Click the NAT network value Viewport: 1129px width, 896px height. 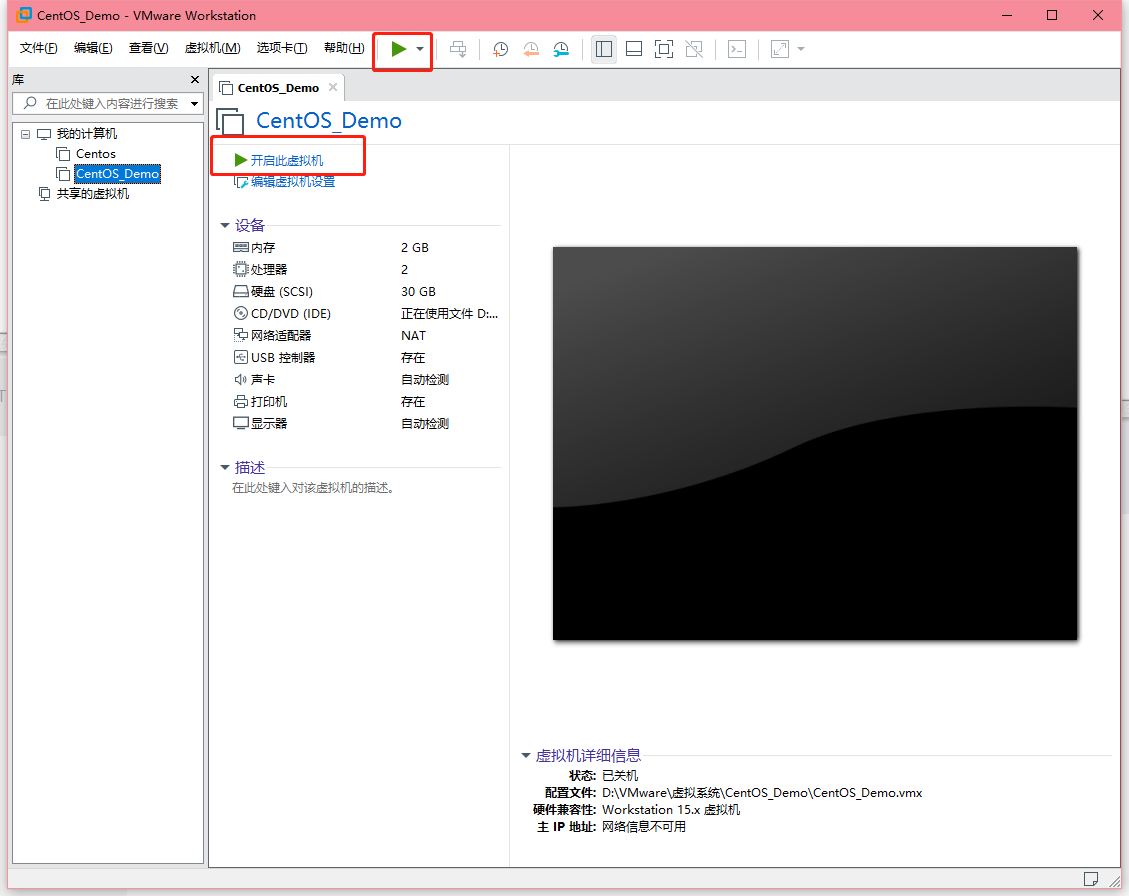pyautogui.click(x=413, y=336)
